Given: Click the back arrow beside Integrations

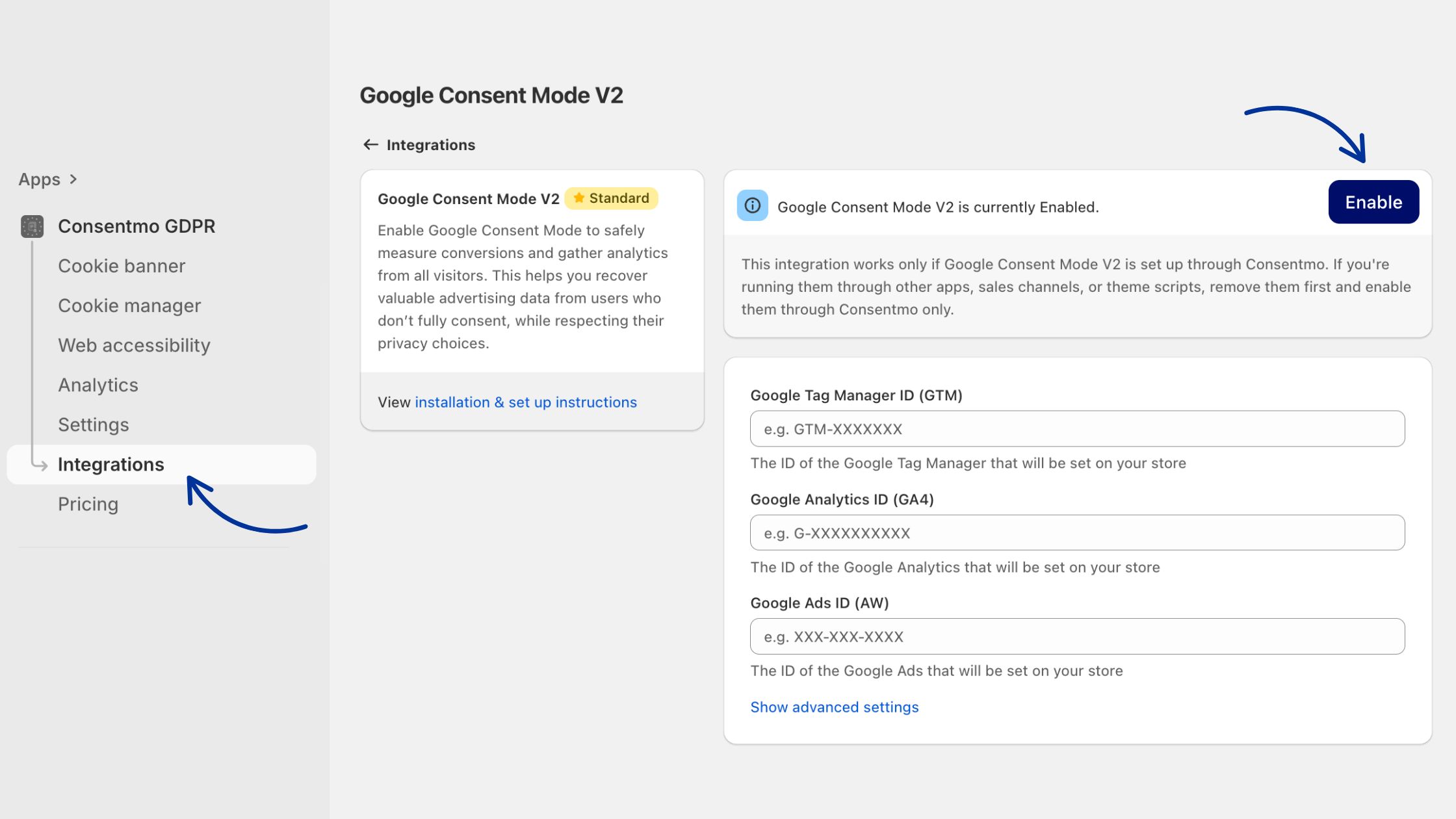Looking at the screenshot, I should click(x=370, y=144).
